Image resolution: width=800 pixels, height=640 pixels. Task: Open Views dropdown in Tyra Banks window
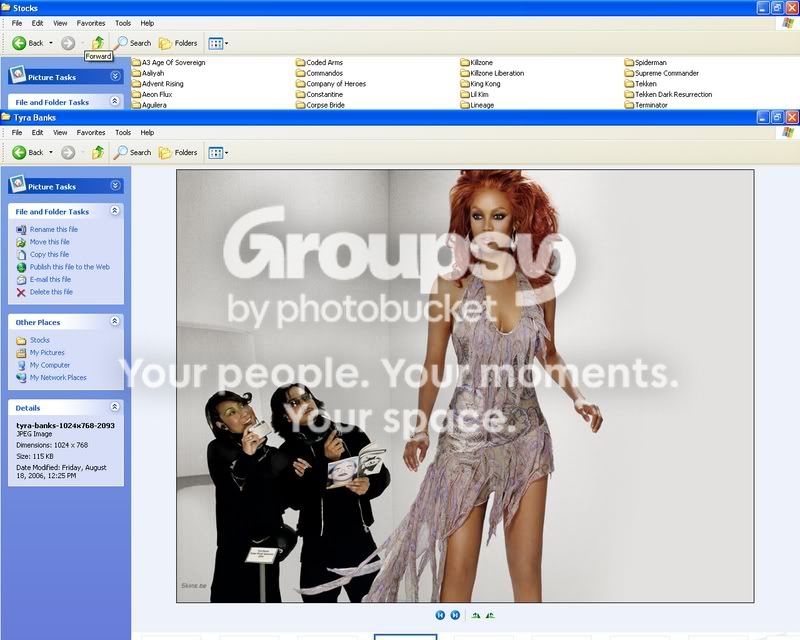tap(218, 152)
